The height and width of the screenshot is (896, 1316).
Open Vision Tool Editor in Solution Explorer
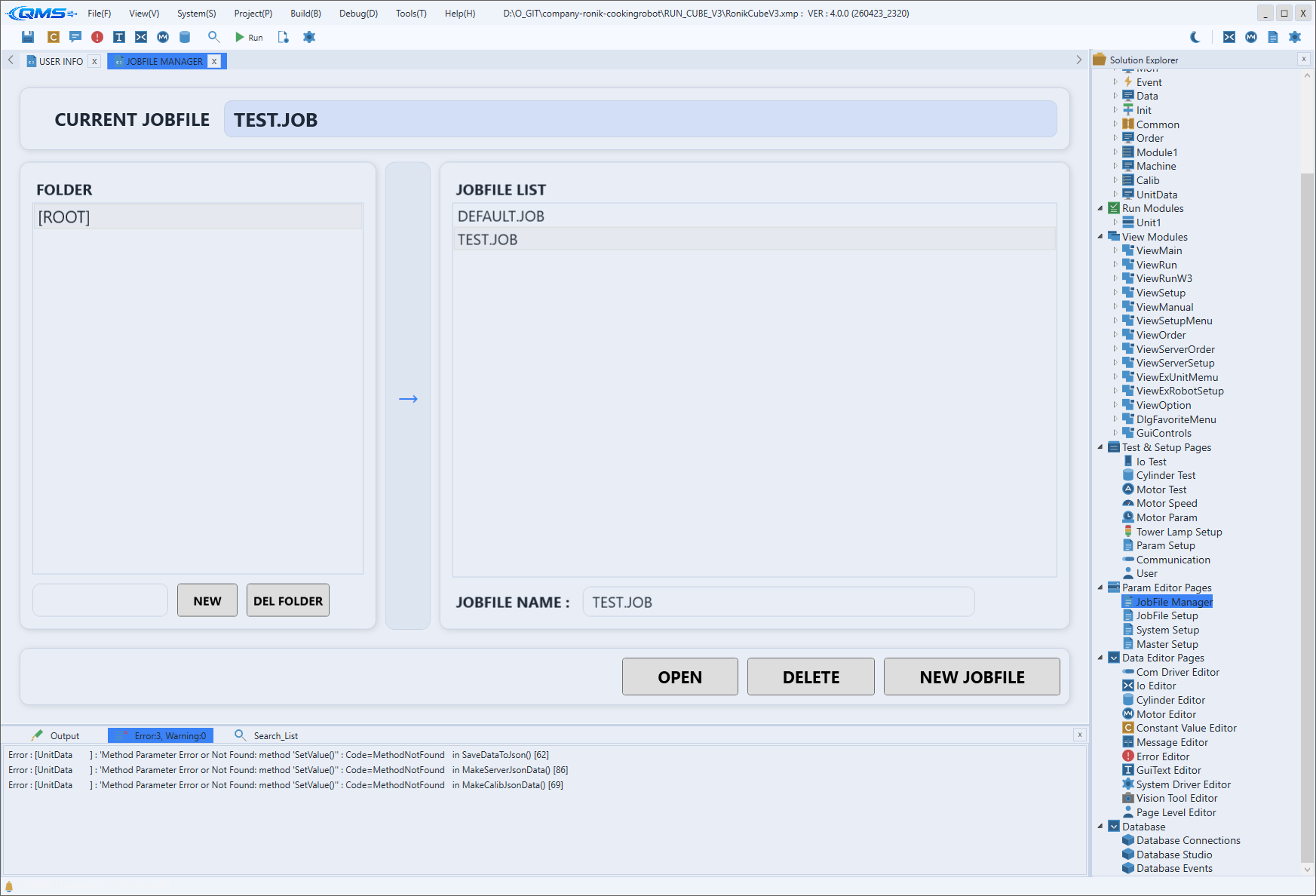click(x=1176, y=798)
